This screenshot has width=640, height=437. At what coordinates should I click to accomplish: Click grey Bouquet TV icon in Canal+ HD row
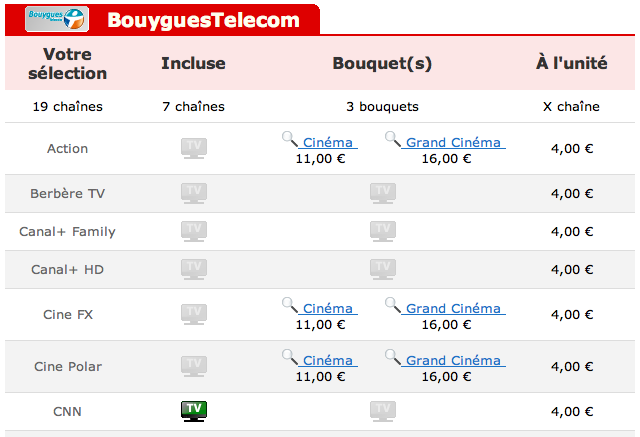383,269
